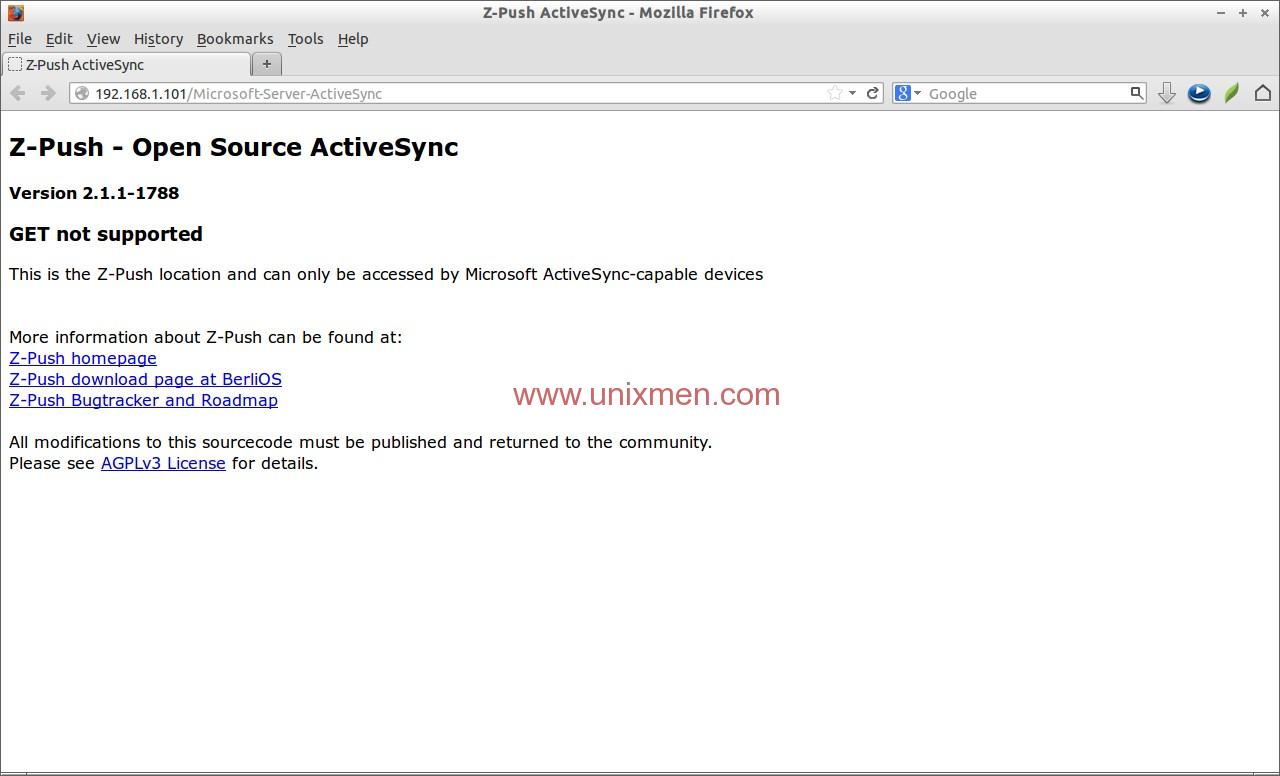Click the search magnifier icon
Image resolution: width=1280 pixels, height=776 pixels.
(x=1136, y=93)
